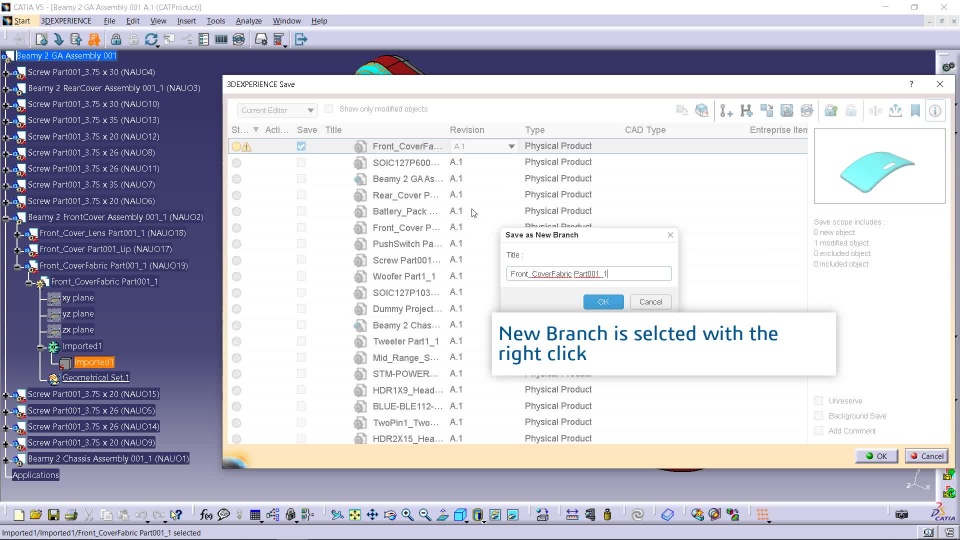Viewport: 960px width, 540px height.
Task: Click the camera Capture icon in bottom toolbar
Action: [x=901, y=515]
